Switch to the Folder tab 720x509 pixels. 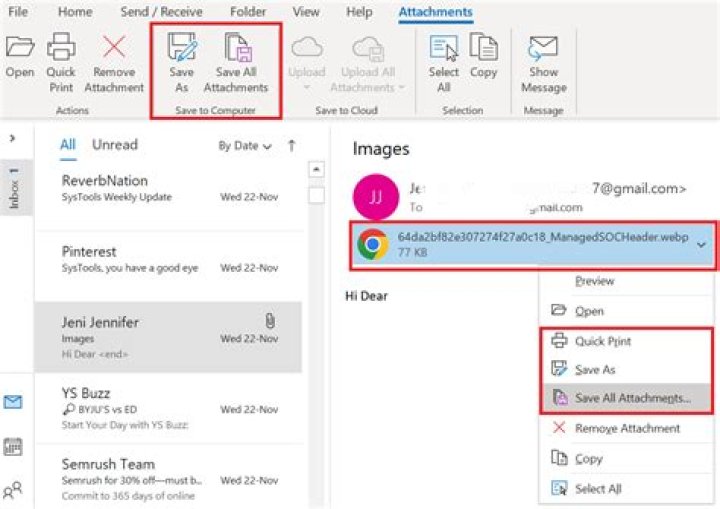click(248, 11)
